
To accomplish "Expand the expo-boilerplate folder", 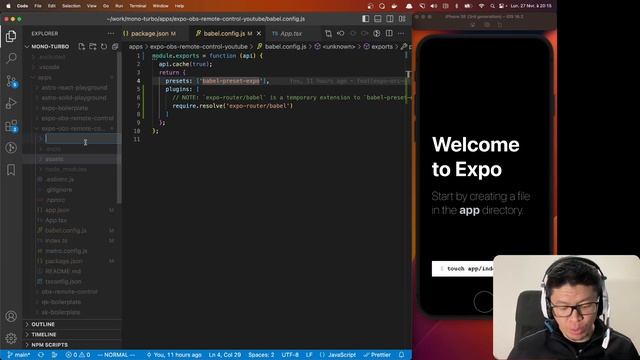I will coord(64,108).
